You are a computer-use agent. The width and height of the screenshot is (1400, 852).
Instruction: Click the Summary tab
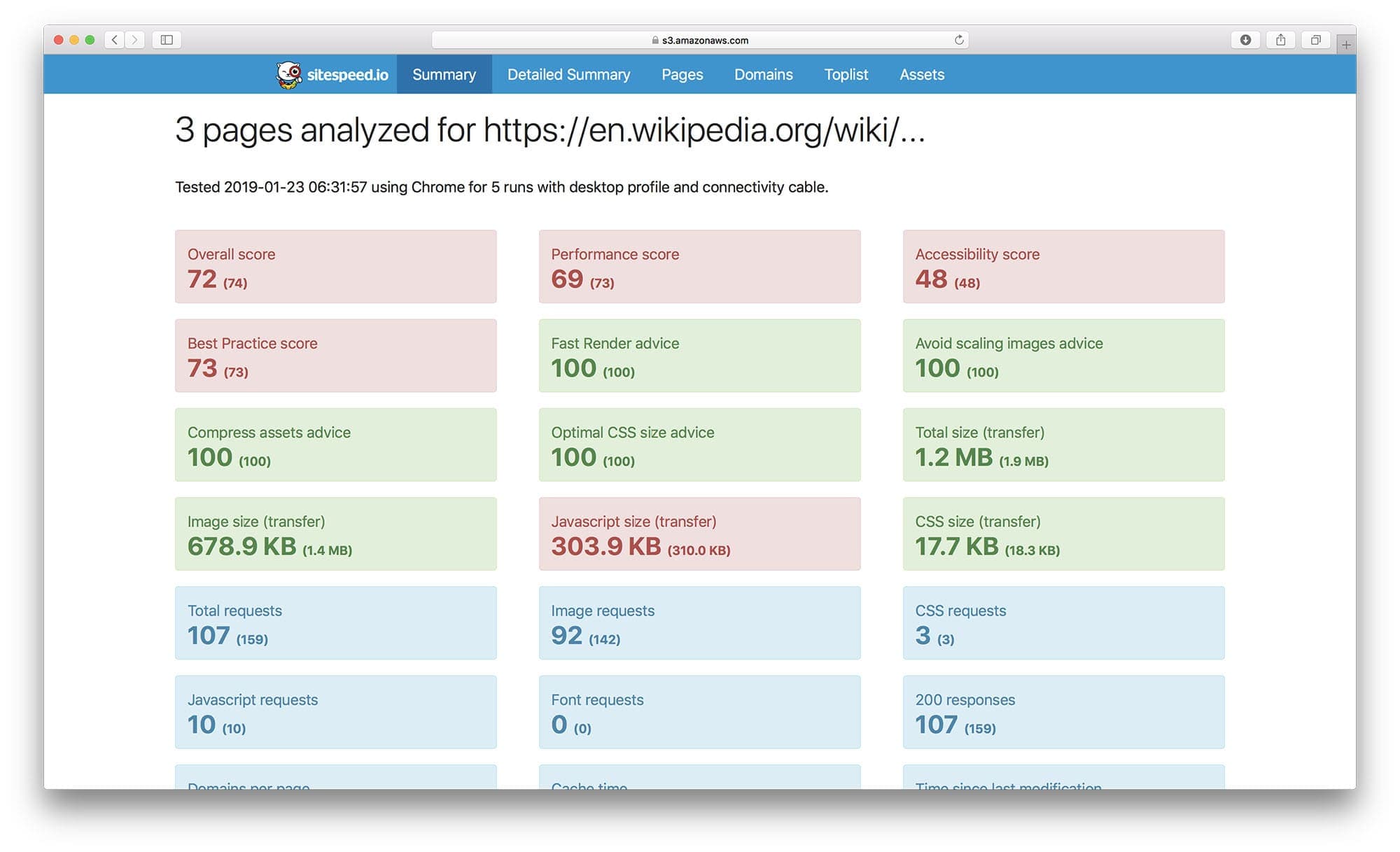(444, 75)
